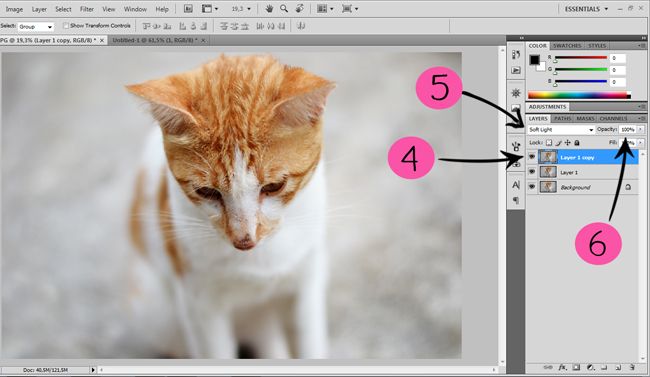Create new fill or adjustment layer
This screenshot has width=650, height=377.
pyautogui.click(x=590, y=367)
